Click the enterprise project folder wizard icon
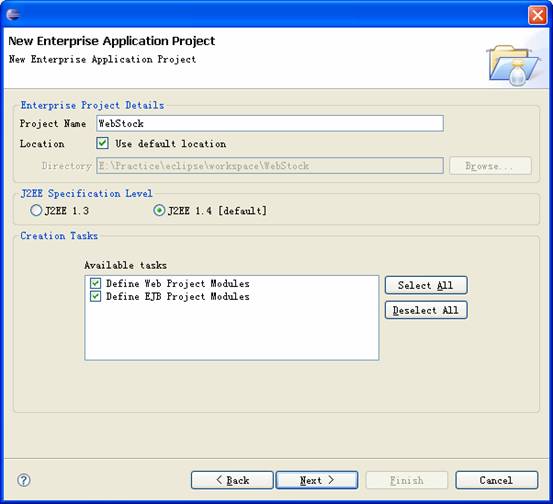Viewport: 553px width, 504px height. click(514, 66)
